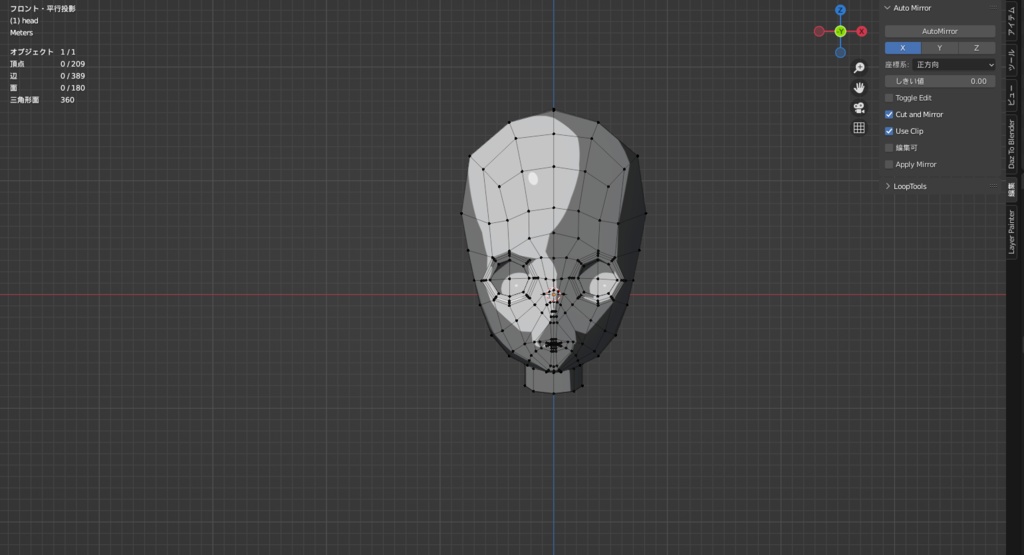Select the Z mirror axis
The width and height of the screenshot is (1024, 555).
tap(977, 48)
